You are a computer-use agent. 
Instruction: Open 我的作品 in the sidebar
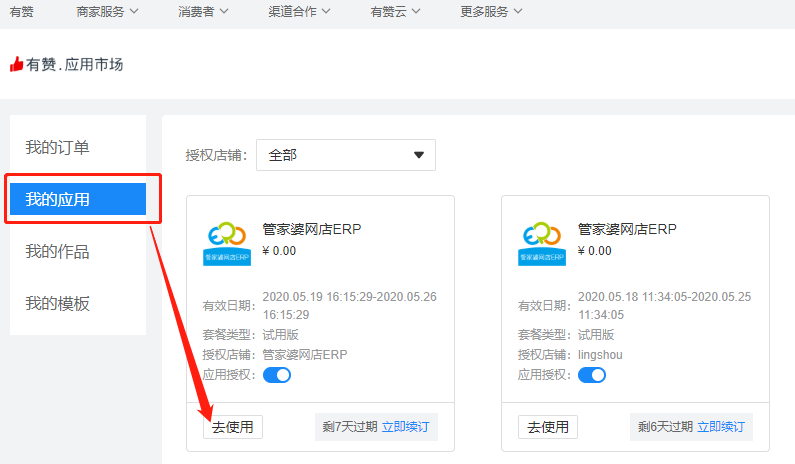click(78, 252)
